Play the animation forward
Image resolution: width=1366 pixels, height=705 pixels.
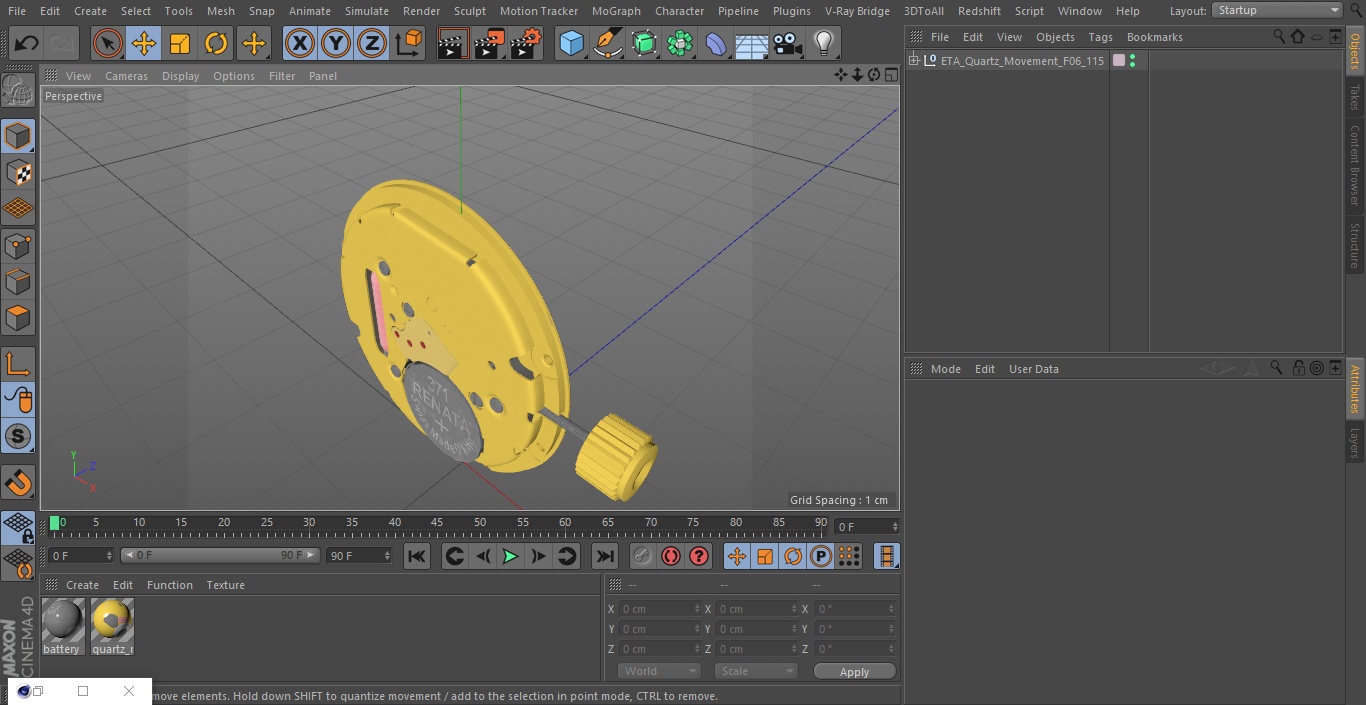pos(510,556)
